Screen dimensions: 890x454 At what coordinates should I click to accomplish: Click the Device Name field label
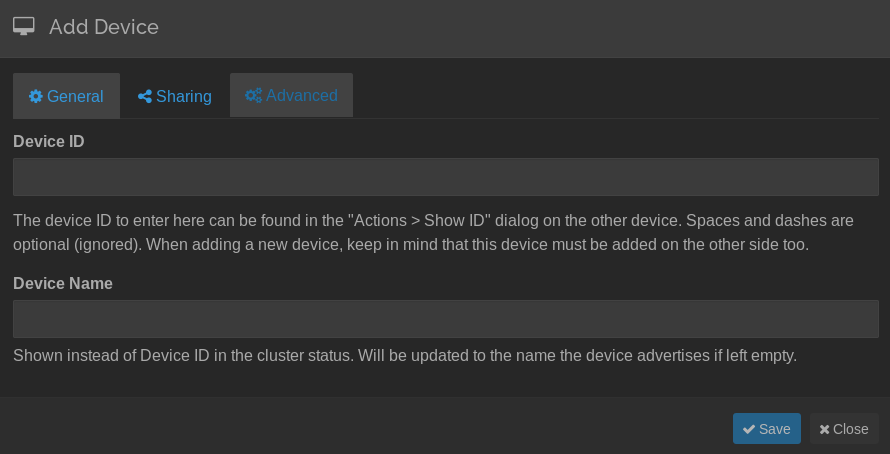click(x=63, y=284)
